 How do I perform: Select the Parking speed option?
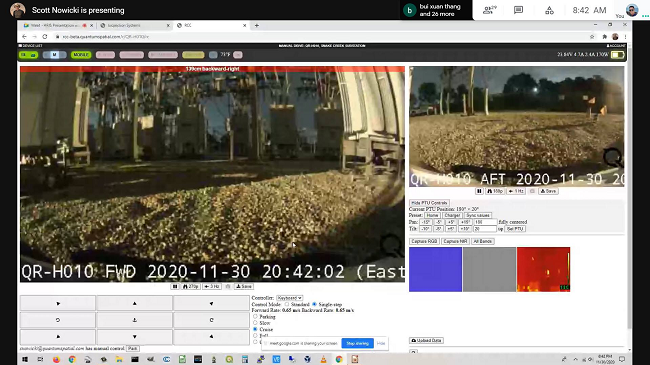pyautogui.click(x=255, y=316)
